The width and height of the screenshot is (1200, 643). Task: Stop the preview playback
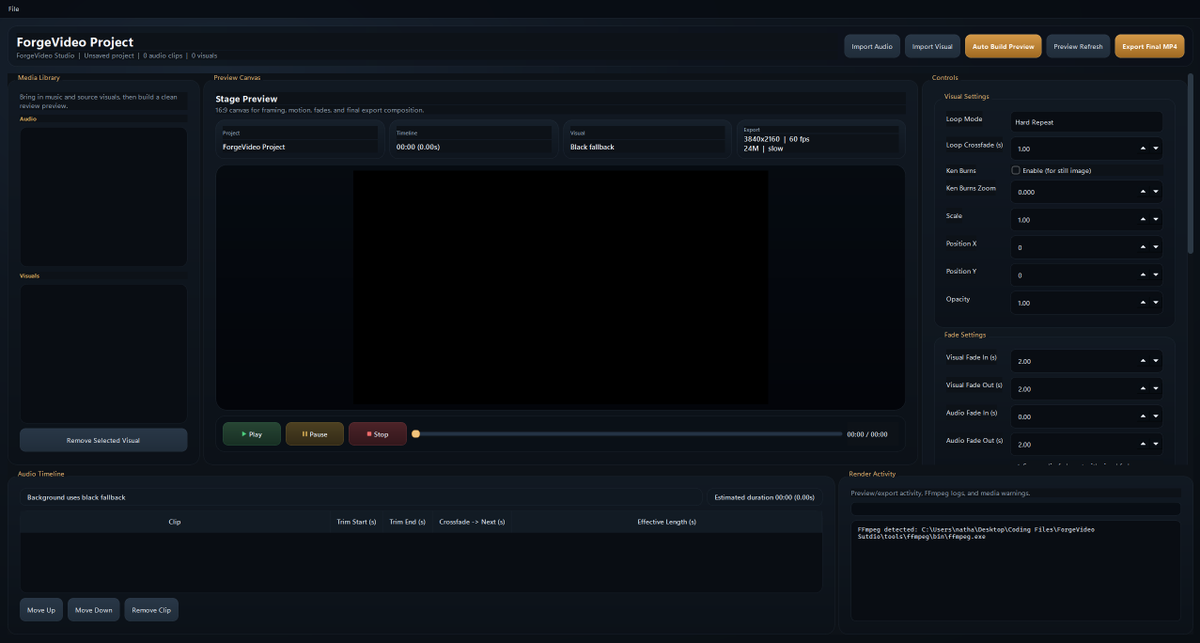tap(378, 434)
